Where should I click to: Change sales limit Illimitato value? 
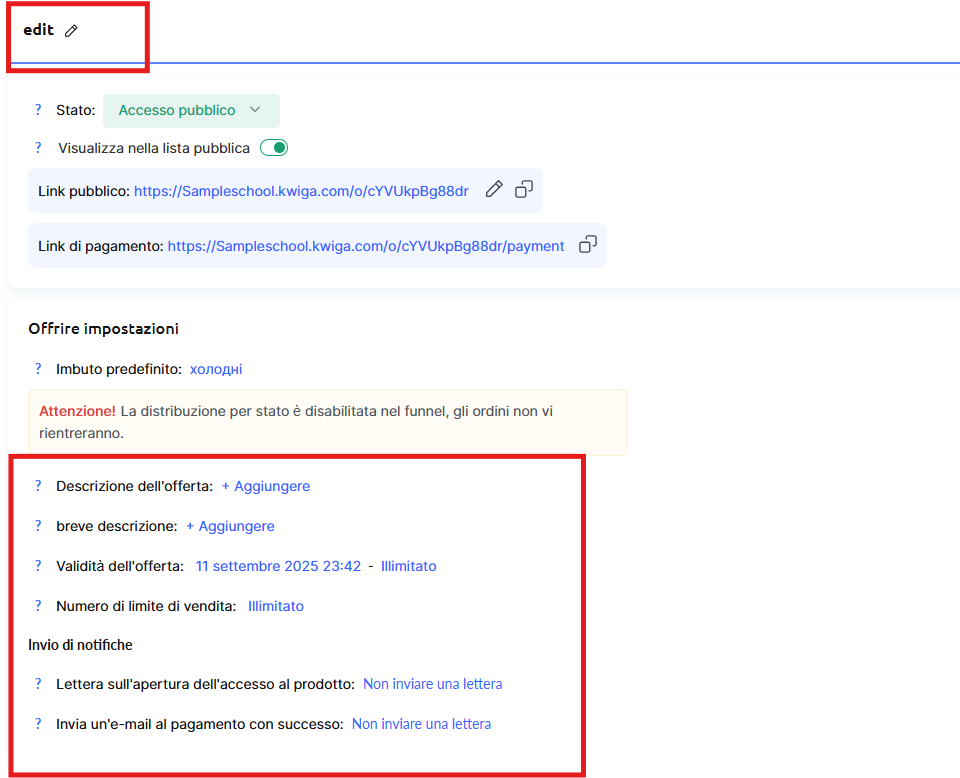click(x=276, y=606)
